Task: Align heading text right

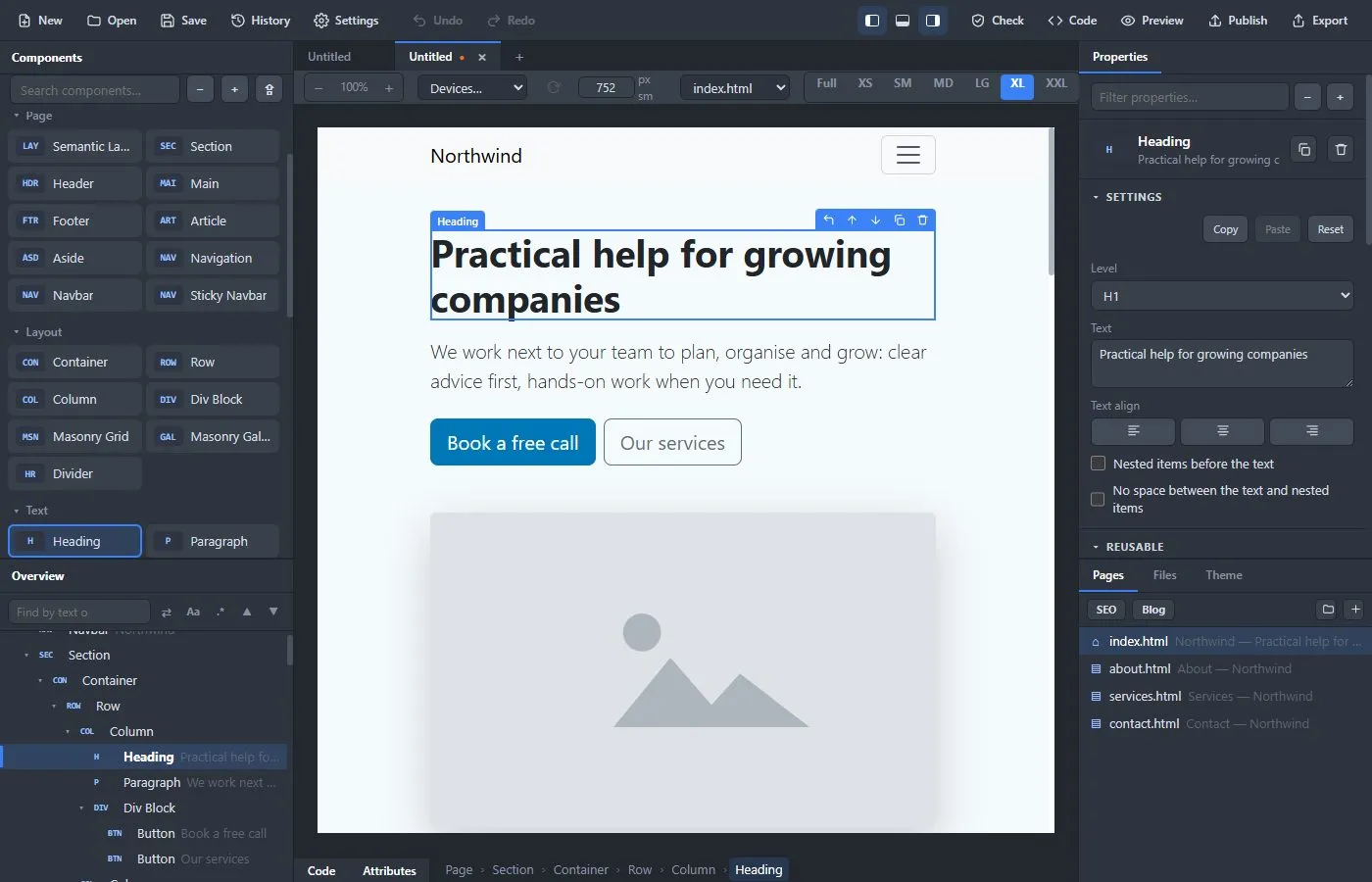Action: (x=1311, y=431)
